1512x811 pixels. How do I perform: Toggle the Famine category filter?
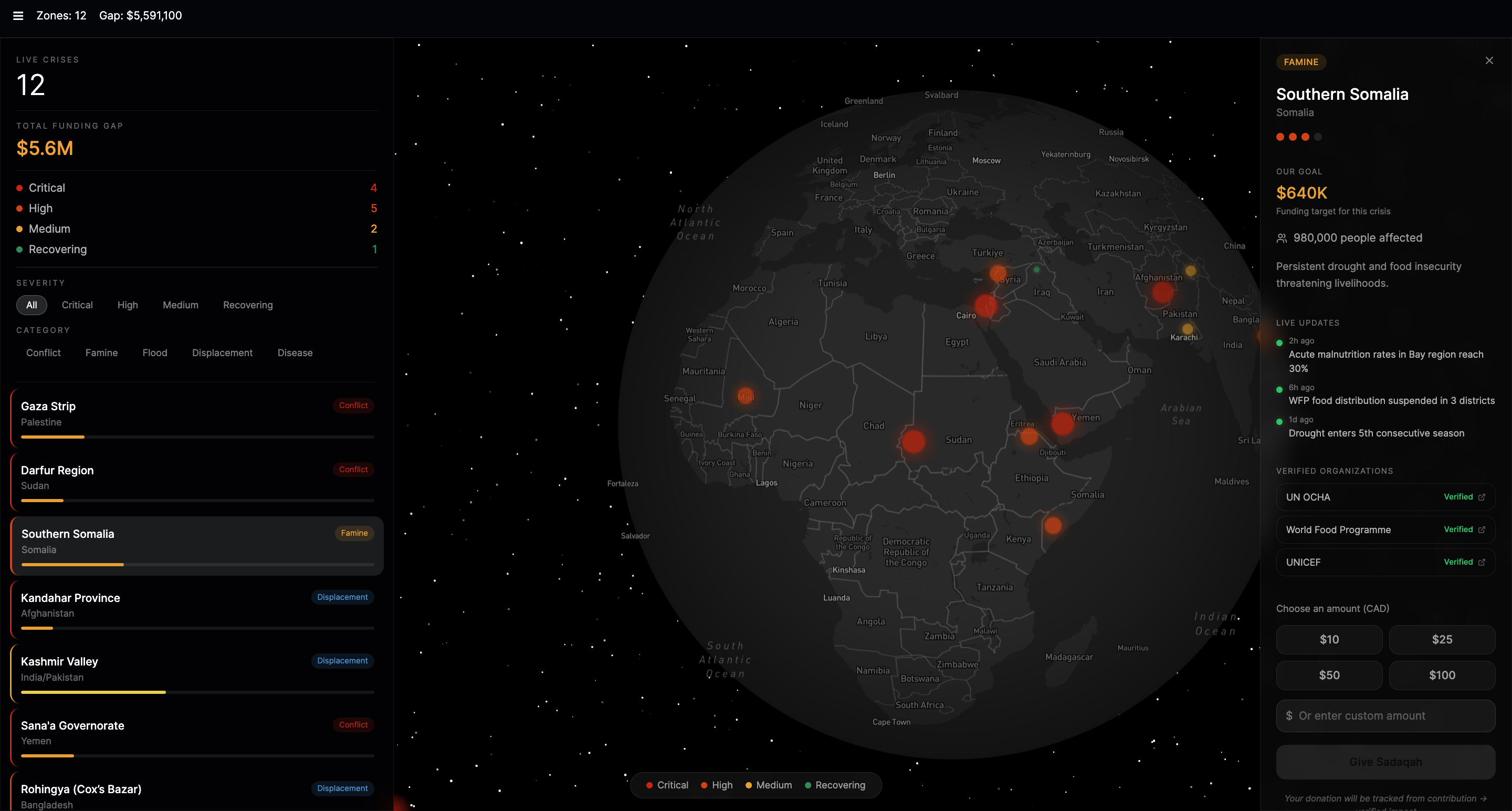(101, 353)
